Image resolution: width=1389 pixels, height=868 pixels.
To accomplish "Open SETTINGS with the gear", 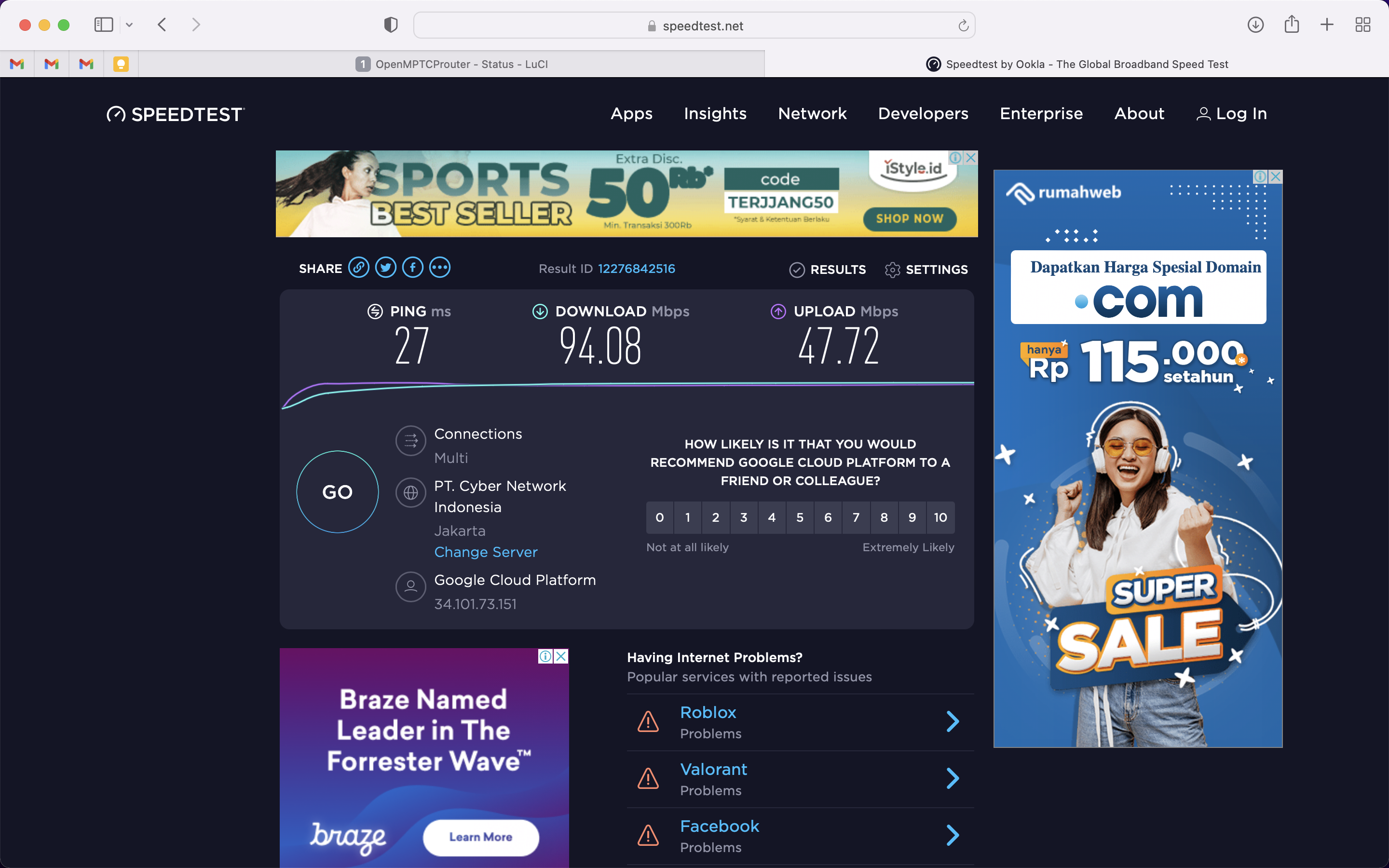I will point(926,269).
